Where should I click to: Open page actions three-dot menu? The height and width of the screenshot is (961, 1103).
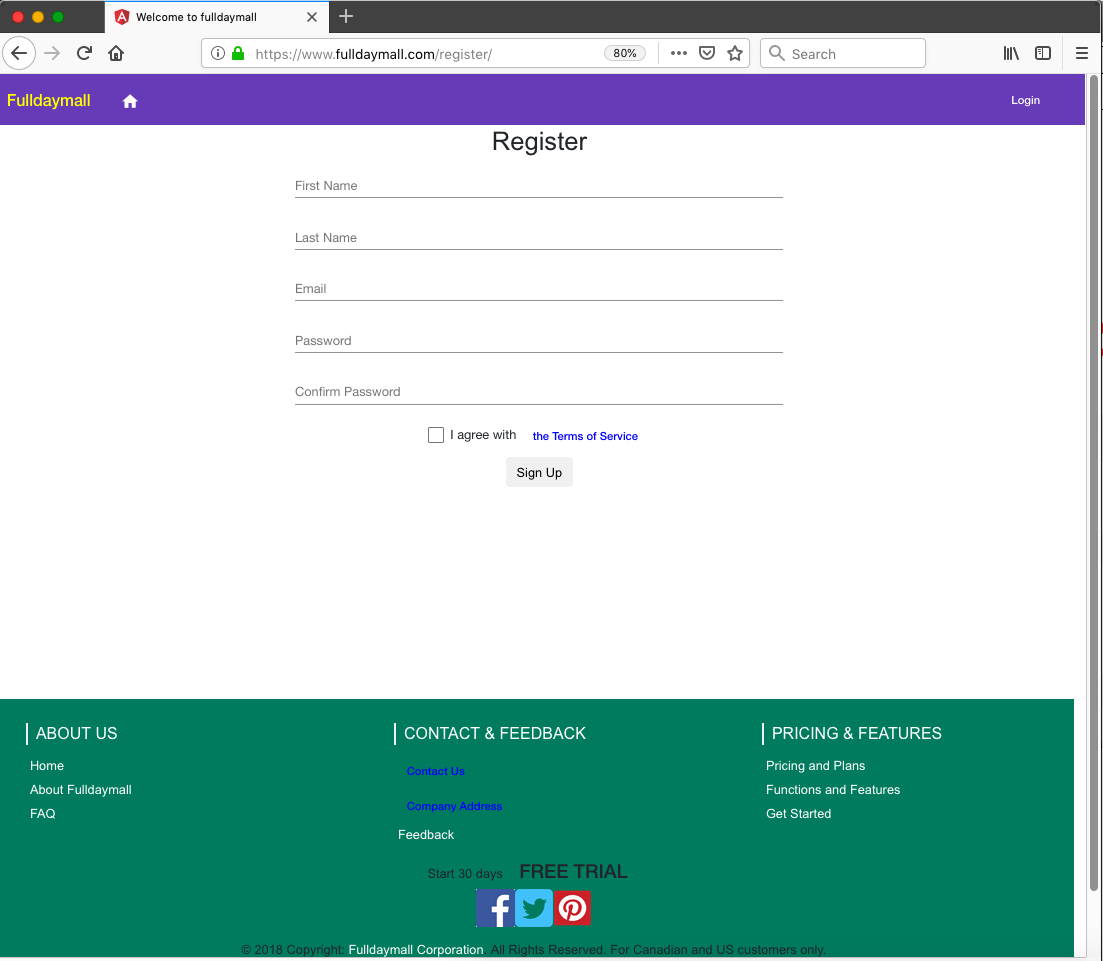click(679, 54)
